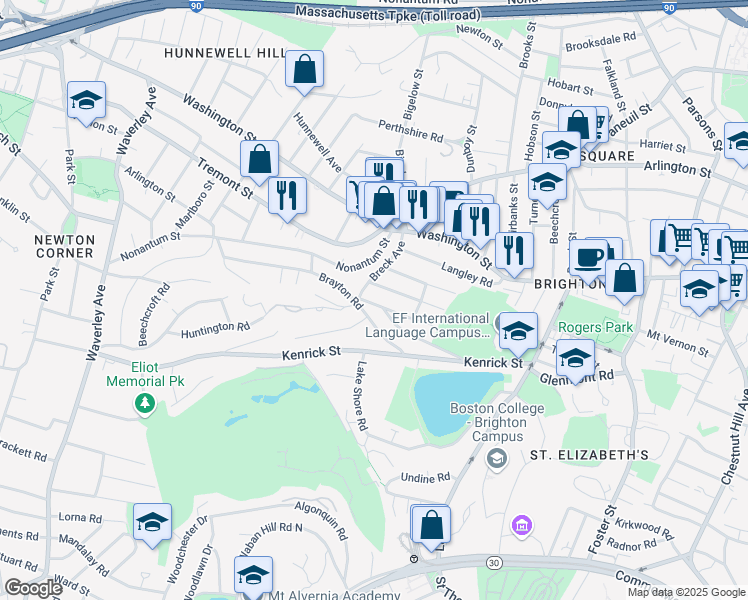The height and width of the screenshot is (600, 748).
Task: Open the Google logo link
Action: coord(33,588)
